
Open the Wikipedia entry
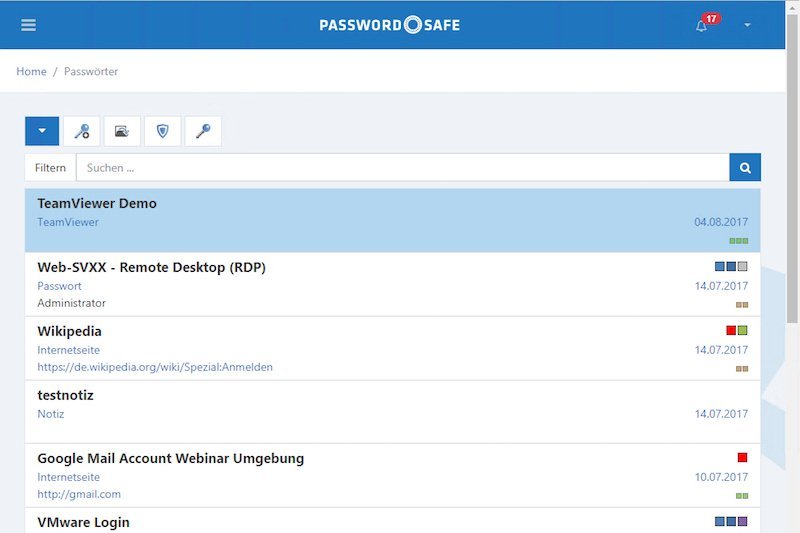(x=392, y=348)
